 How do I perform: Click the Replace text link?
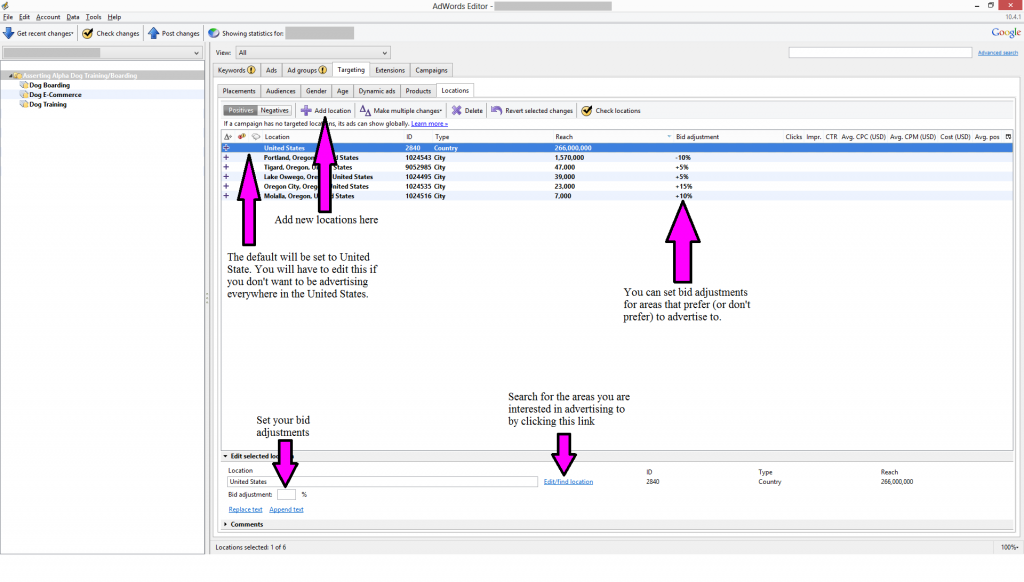(246, 509)
